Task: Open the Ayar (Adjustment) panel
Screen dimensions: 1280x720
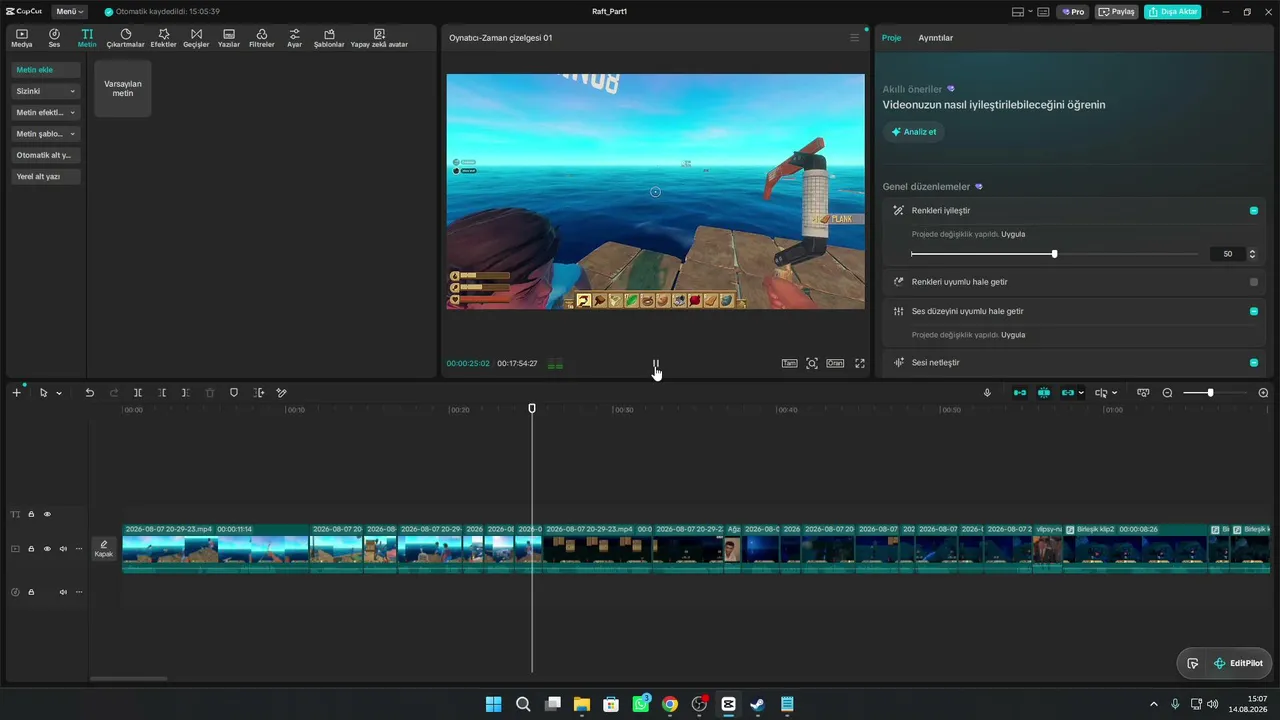Action: click(x=294, y=38)
